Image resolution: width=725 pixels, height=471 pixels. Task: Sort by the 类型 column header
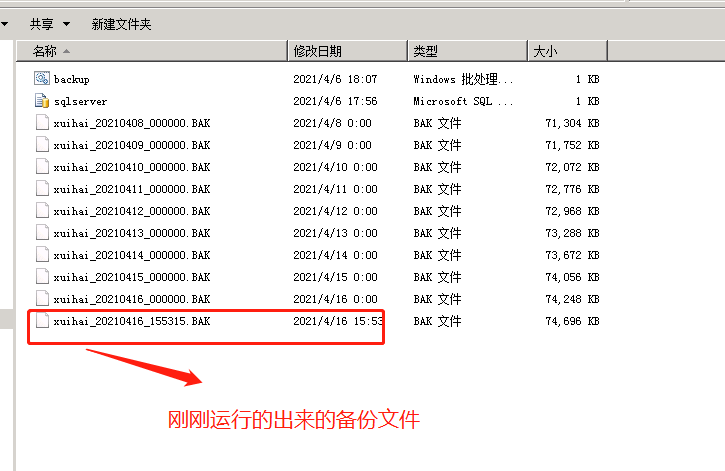coord(467,51)
